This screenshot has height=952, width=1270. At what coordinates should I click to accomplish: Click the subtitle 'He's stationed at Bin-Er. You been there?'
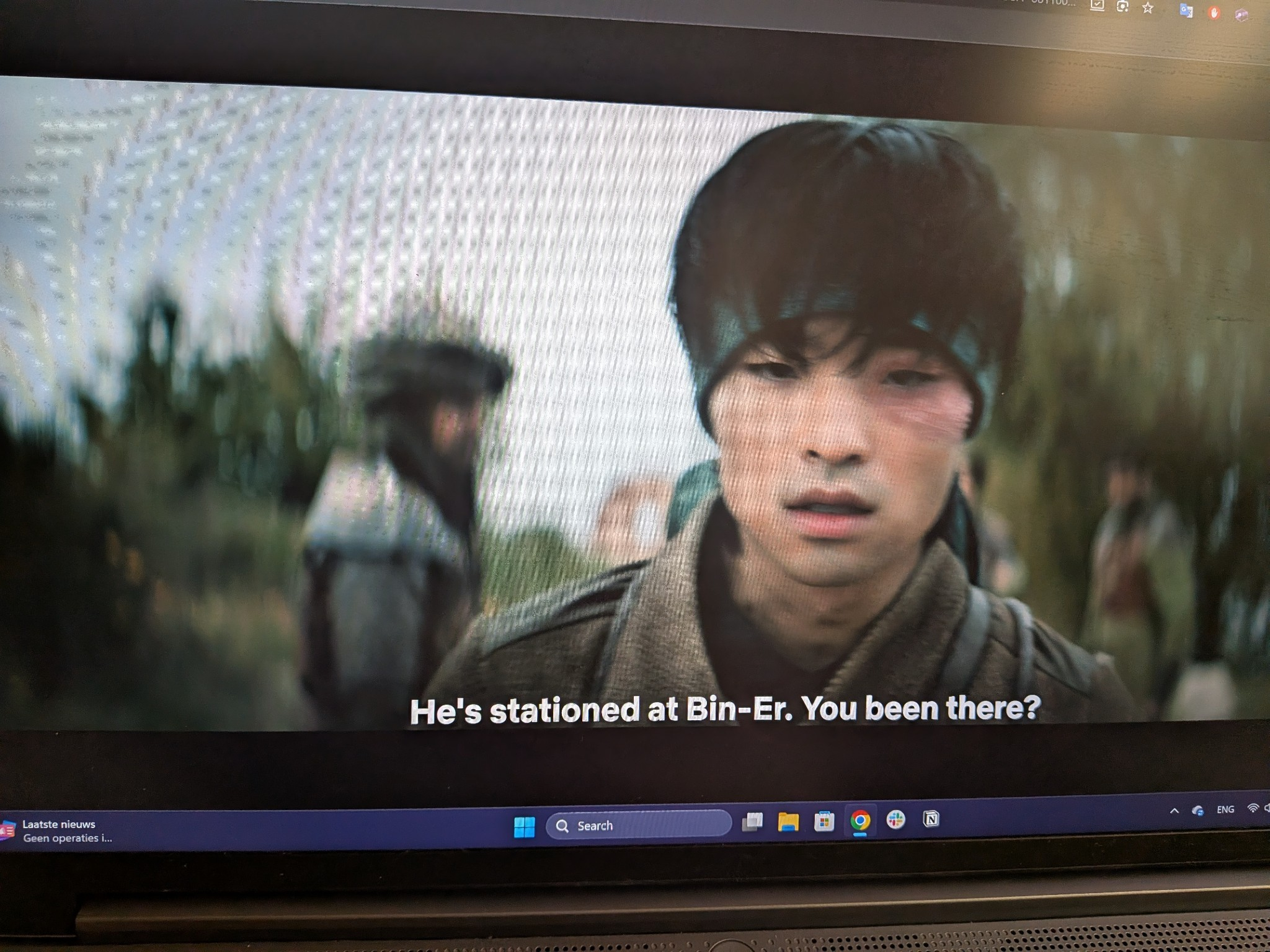point(725,710)
